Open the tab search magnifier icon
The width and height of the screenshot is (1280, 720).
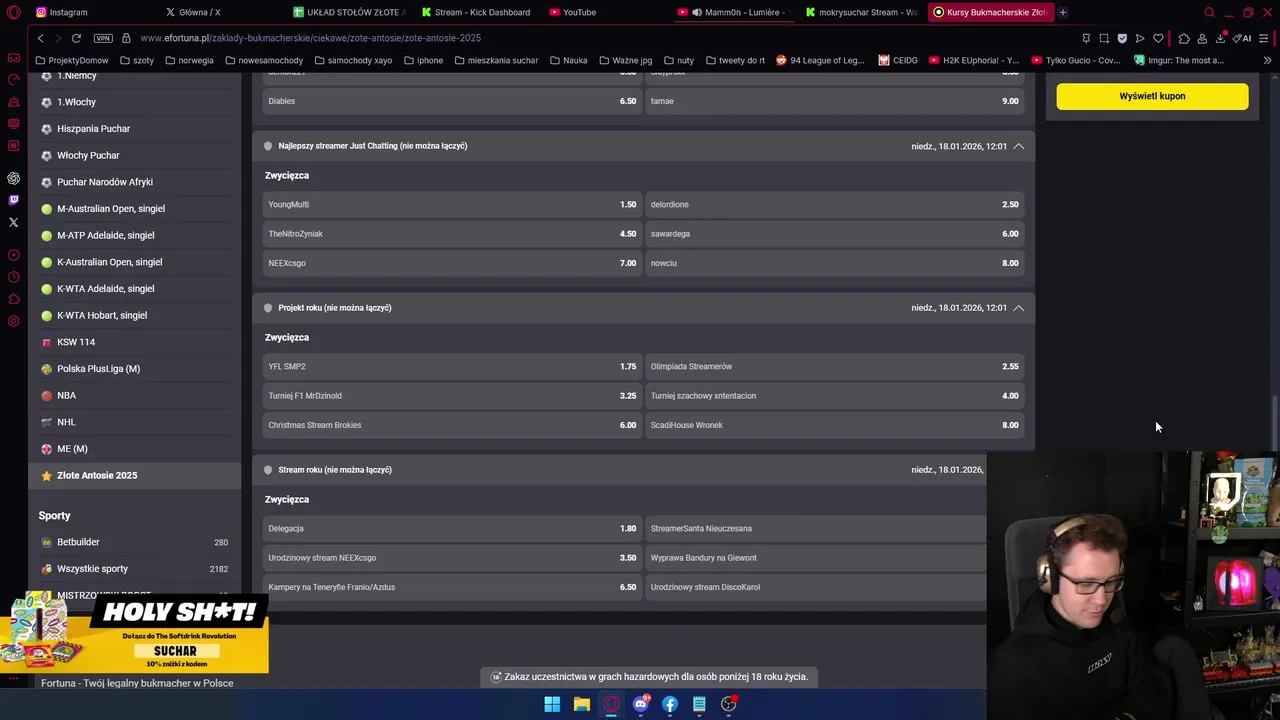coord(1209,12)
